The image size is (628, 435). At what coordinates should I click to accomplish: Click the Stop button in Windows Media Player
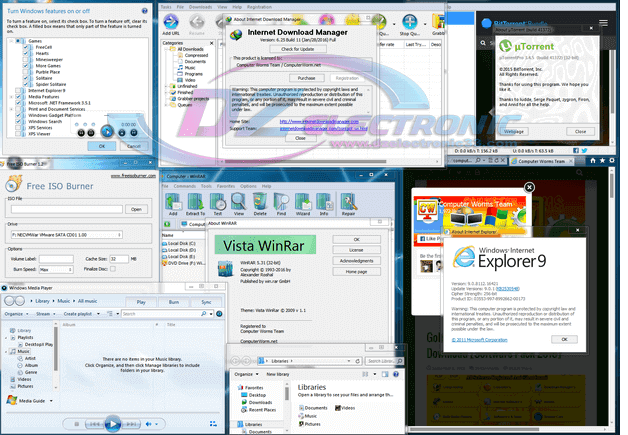(77, 424)
